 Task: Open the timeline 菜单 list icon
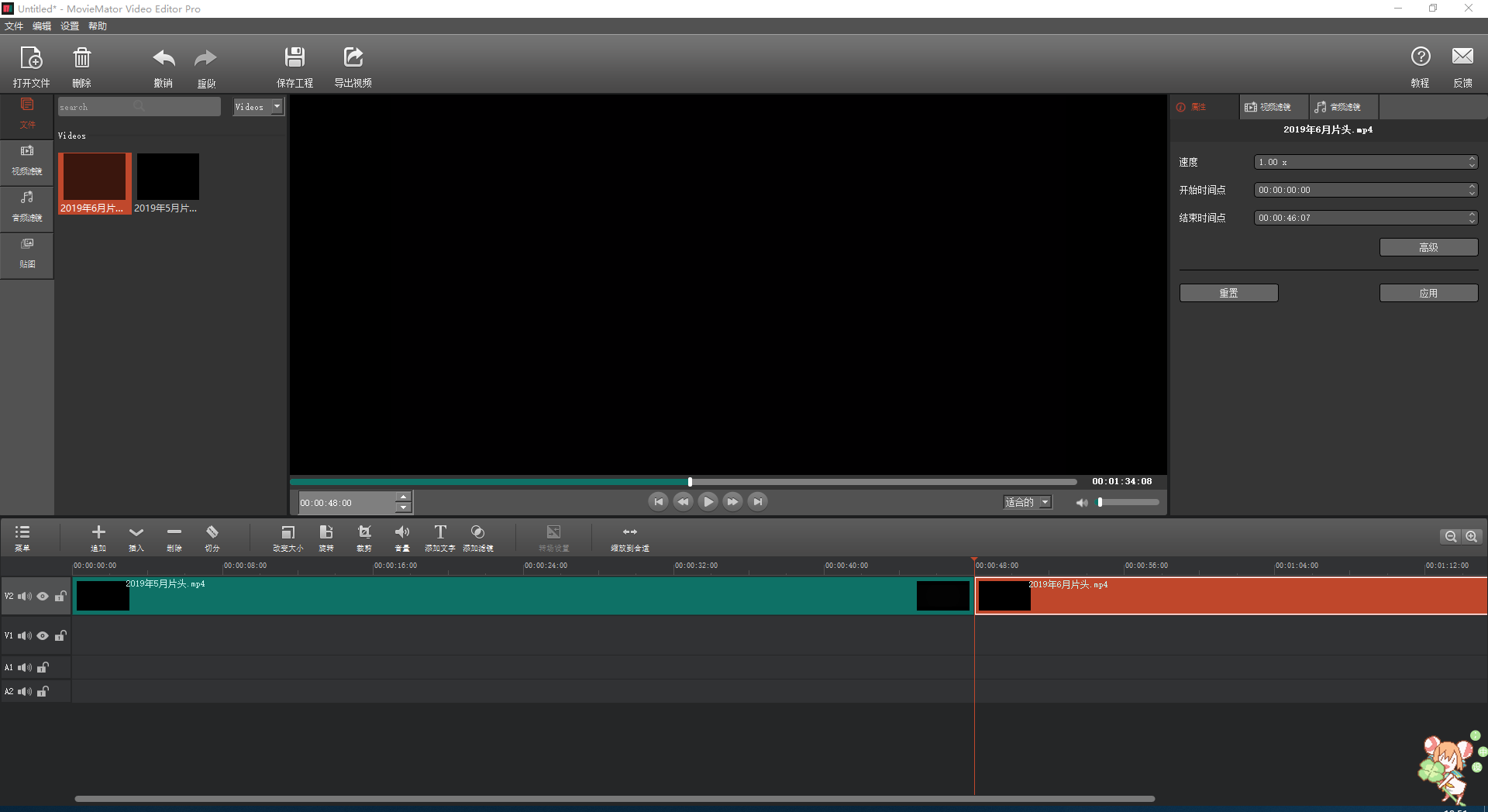click(22, 532)
